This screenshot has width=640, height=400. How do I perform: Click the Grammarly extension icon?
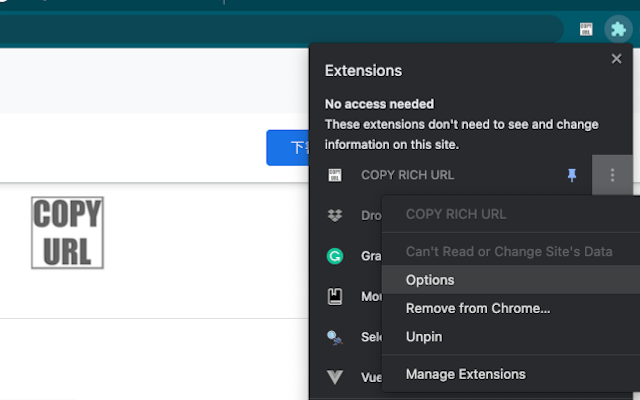point(335,256)
